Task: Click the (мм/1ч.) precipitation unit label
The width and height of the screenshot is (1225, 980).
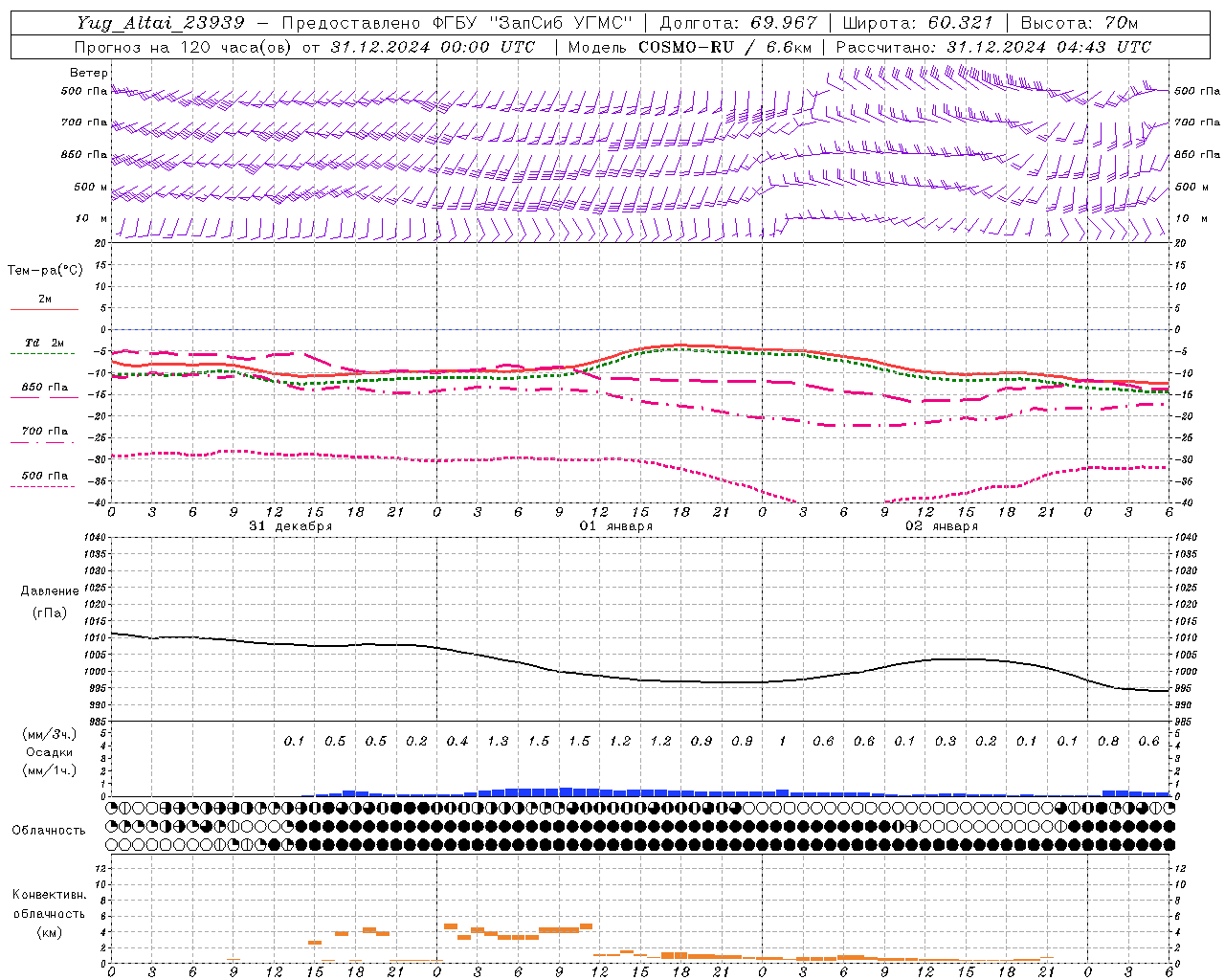Action: coord(50,770)
